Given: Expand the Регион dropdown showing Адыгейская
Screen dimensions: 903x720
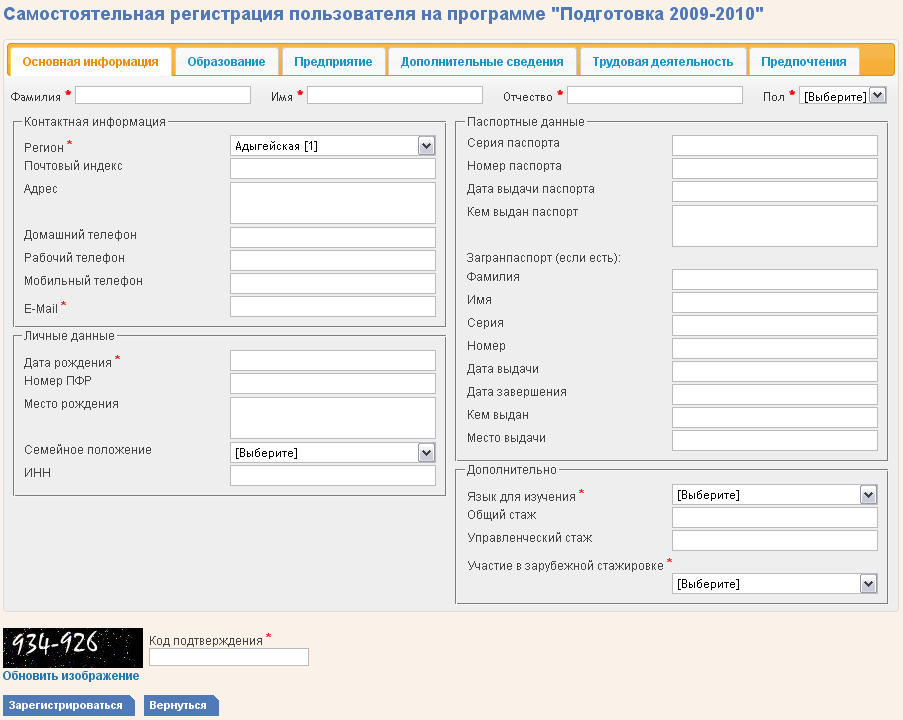Looking at the screenshot, I should tap(333, 146).
